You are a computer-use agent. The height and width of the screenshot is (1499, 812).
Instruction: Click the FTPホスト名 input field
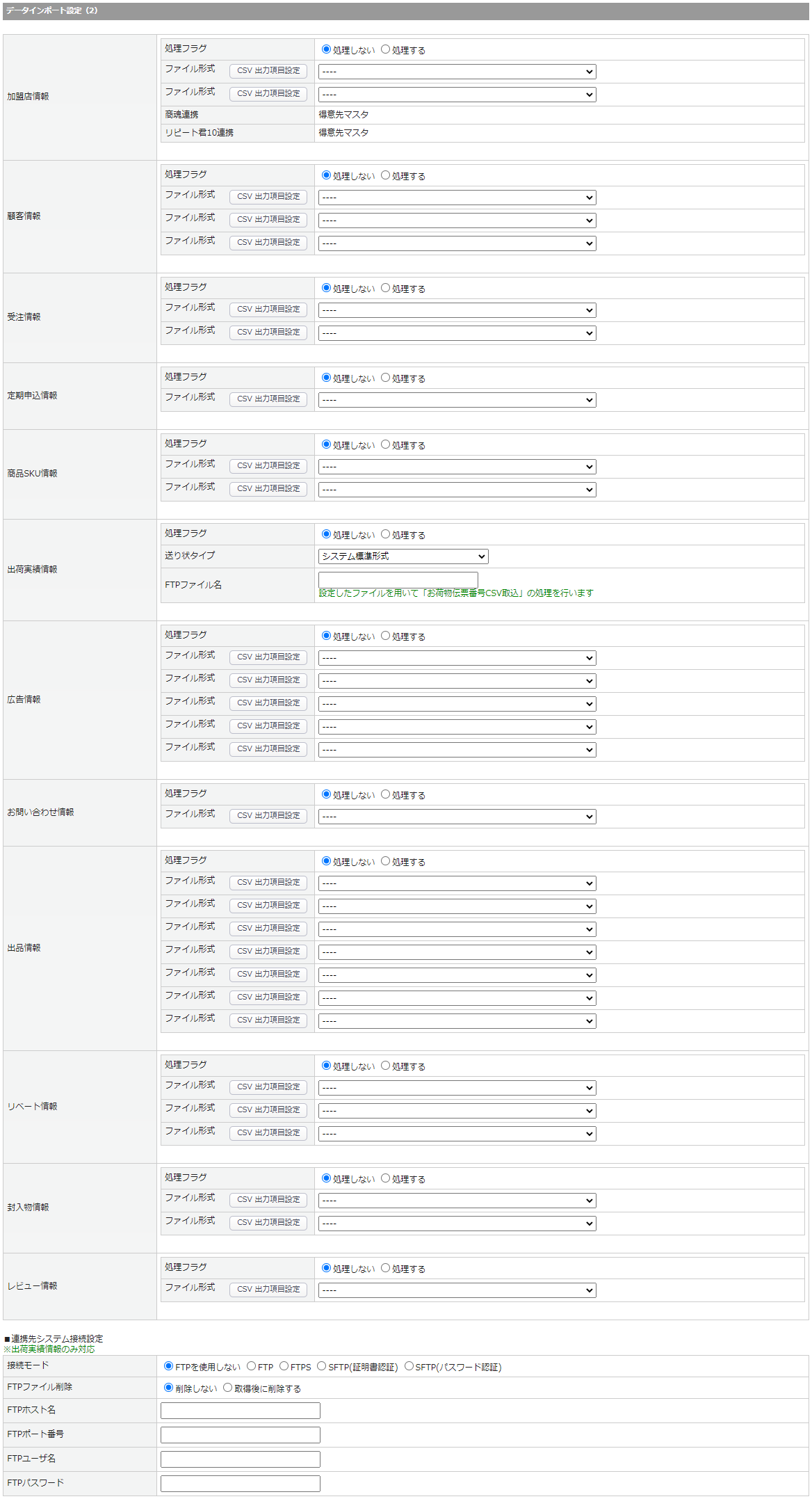coord(240,1411)
